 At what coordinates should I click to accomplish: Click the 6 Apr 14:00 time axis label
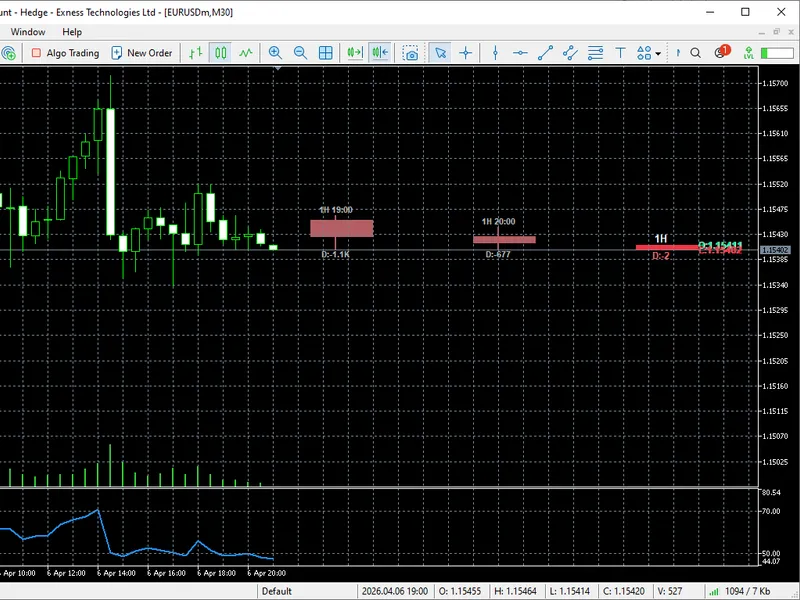116,573
